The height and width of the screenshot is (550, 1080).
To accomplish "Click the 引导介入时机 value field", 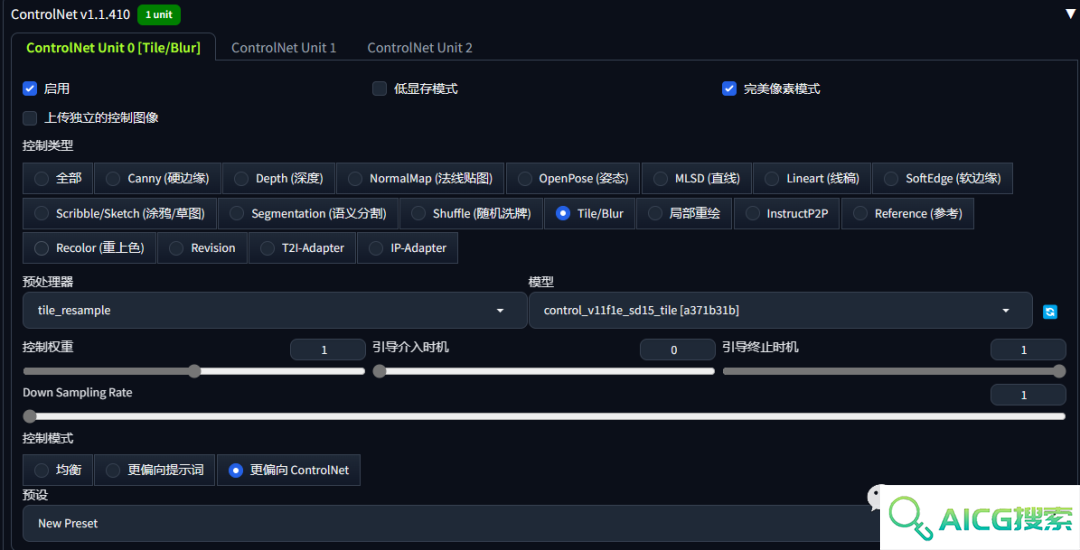I will click(677, 350).
